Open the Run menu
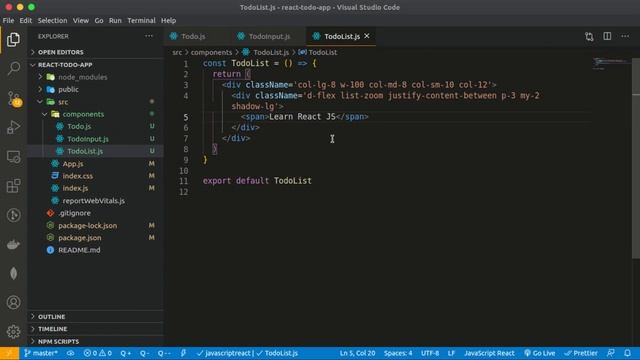 115,20
